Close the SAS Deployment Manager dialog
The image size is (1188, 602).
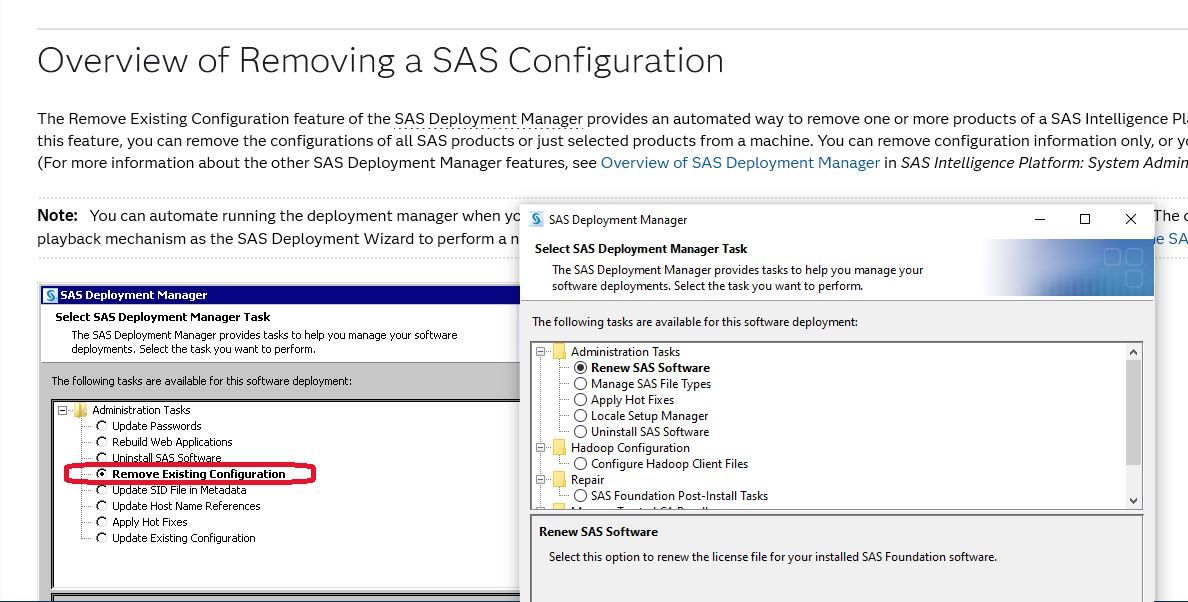pyautogui.click(x=1131, y=220)
